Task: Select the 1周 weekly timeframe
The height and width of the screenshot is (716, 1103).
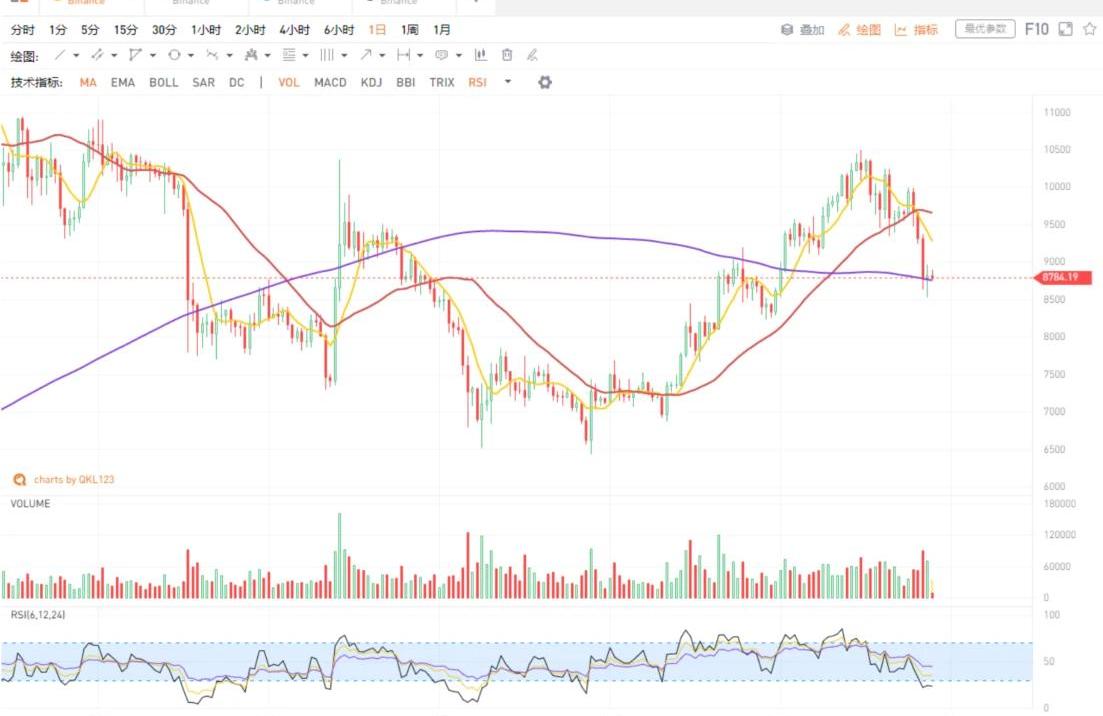Action: point(410,30)
